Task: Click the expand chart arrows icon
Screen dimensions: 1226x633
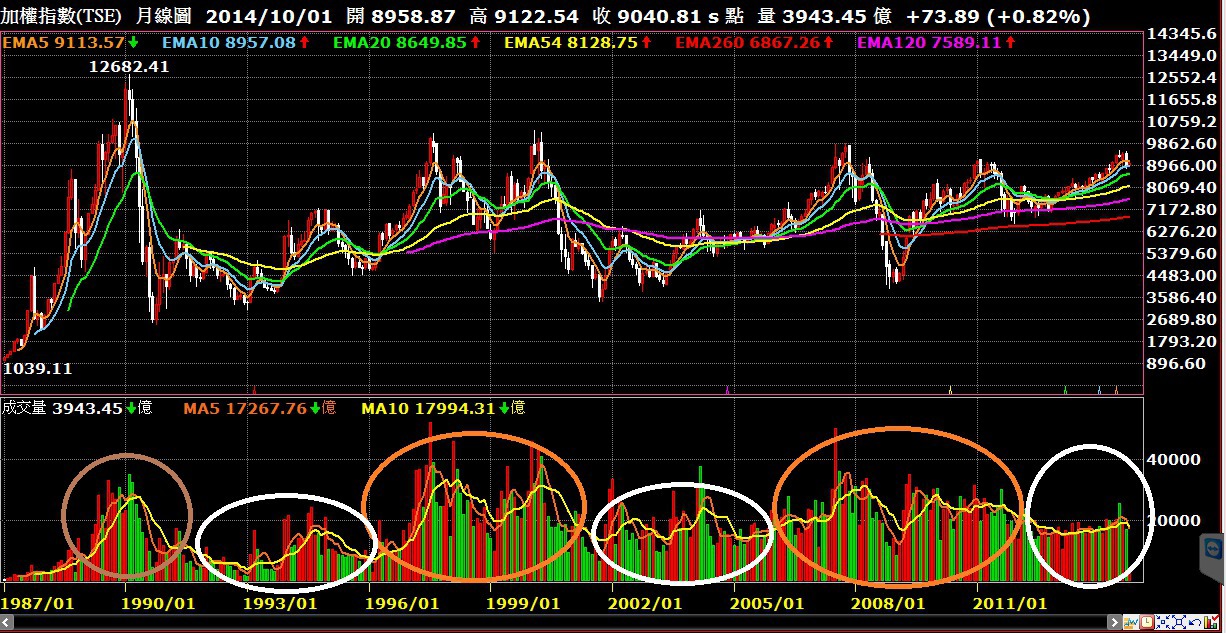Action: click(x=1179, y=622)
